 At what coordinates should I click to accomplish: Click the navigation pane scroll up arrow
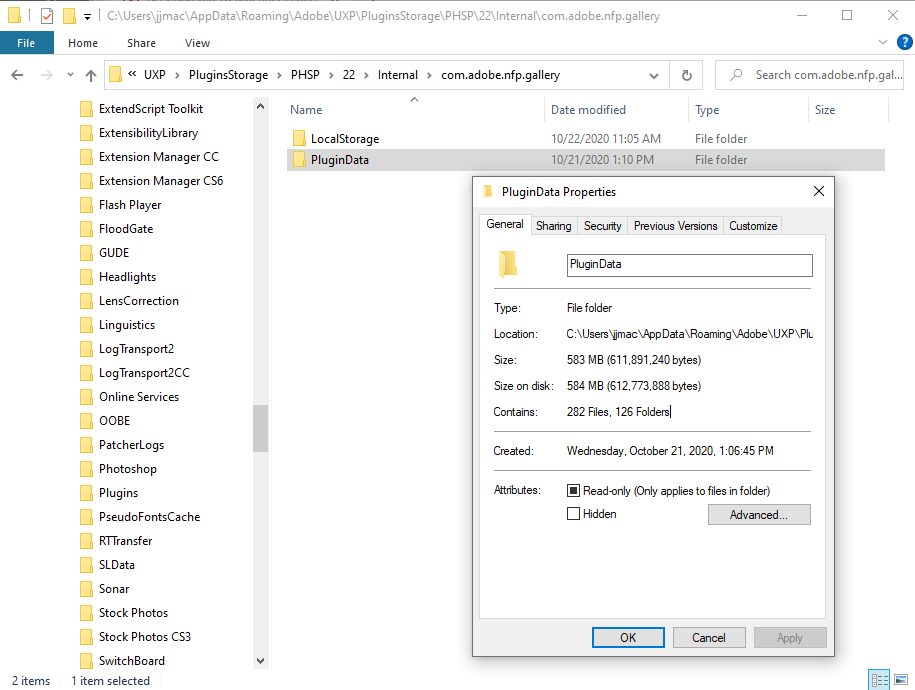click(260, 106)
